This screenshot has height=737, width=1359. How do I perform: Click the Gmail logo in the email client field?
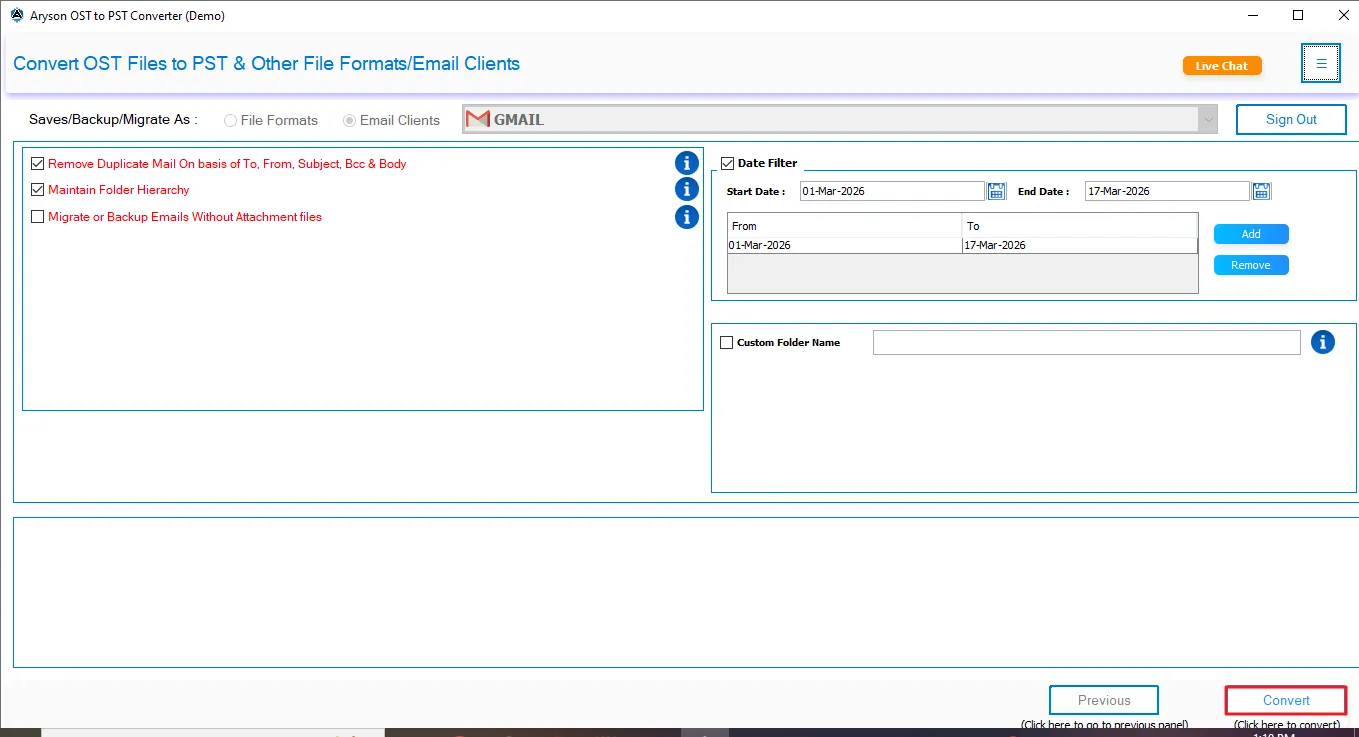coord(477,118)
